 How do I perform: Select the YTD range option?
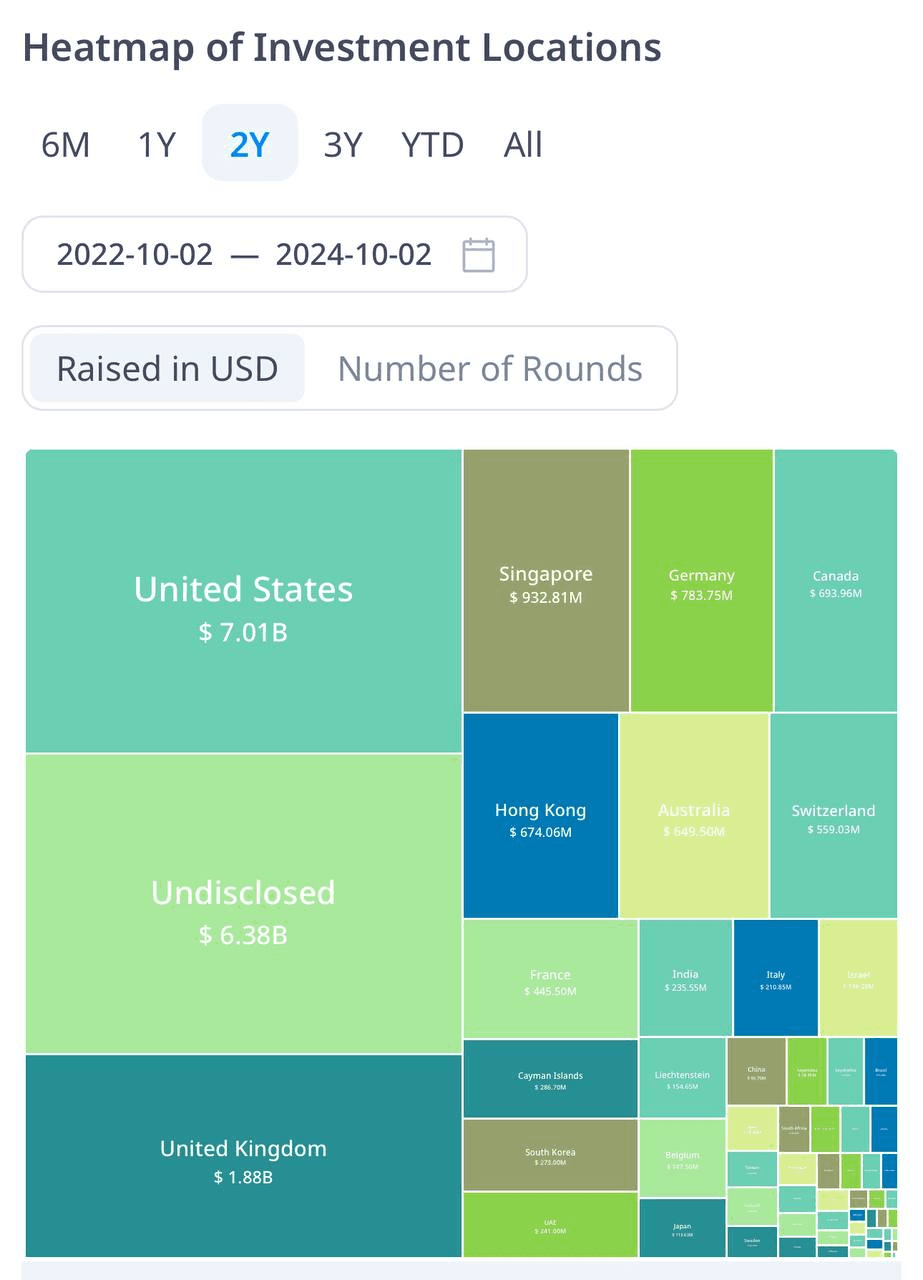[x=432, y=144]
